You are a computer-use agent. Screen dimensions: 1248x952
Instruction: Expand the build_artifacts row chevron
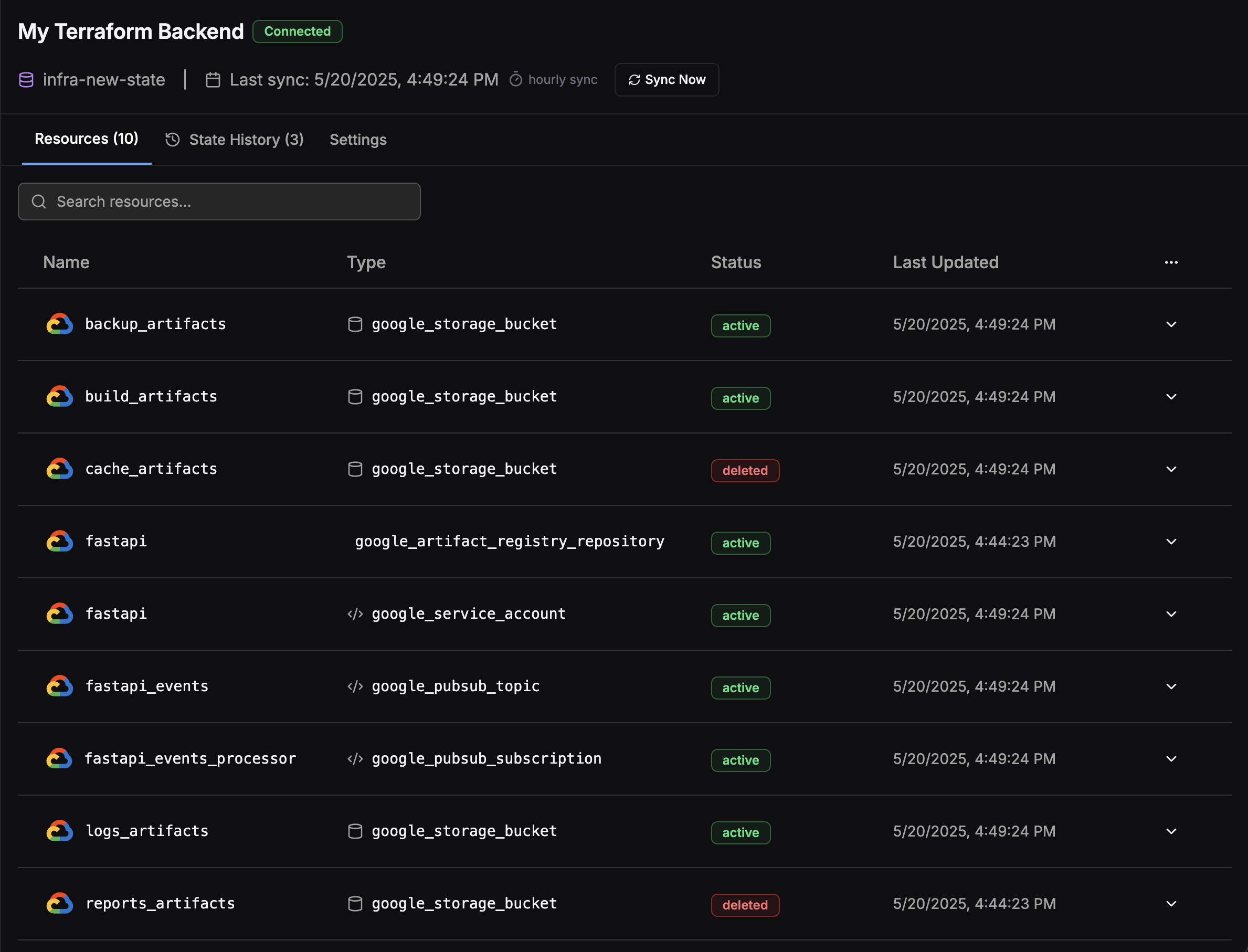pos(1171,397)
